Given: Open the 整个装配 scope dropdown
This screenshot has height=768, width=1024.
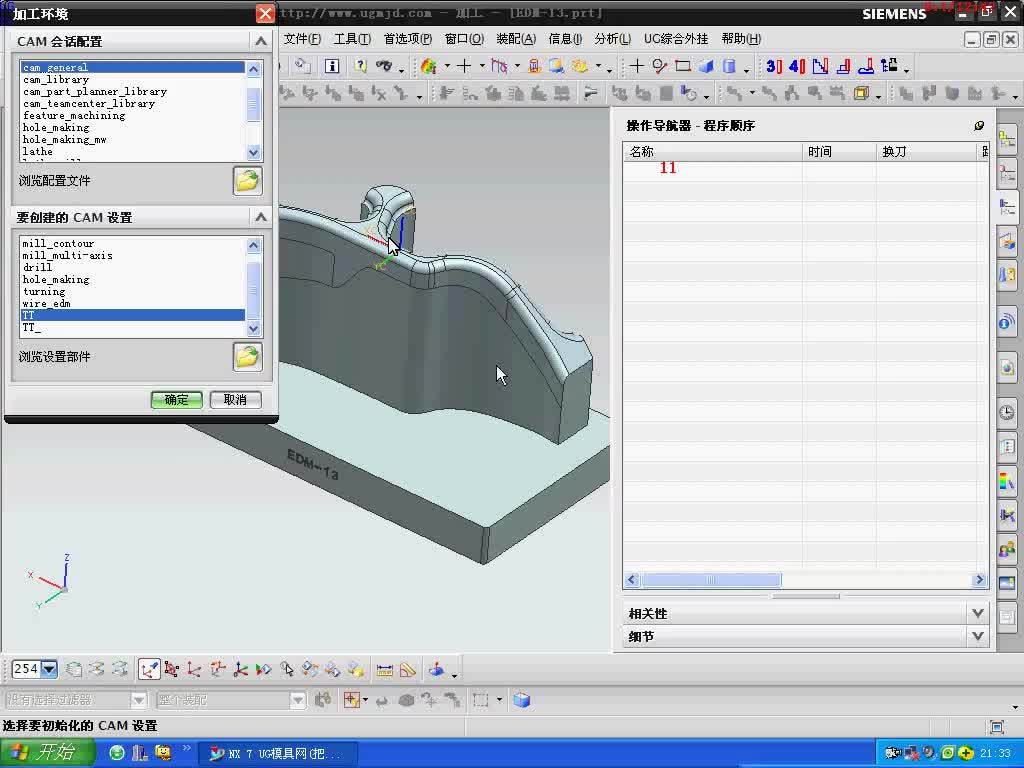Looking at the screenshot, I should 297,701.
